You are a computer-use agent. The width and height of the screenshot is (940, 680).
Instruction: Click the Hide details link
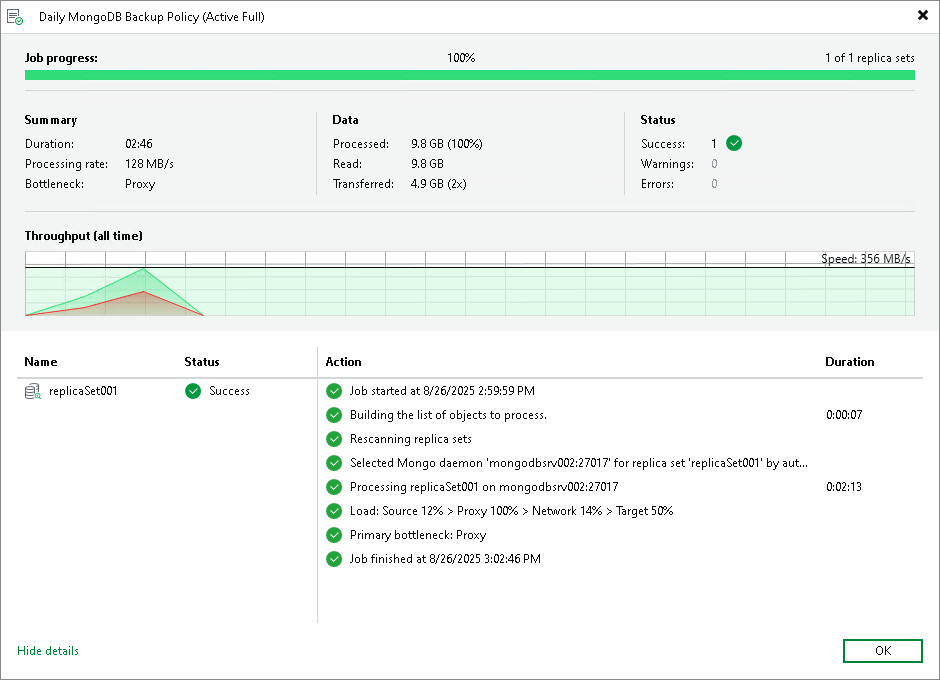(47, 651)
